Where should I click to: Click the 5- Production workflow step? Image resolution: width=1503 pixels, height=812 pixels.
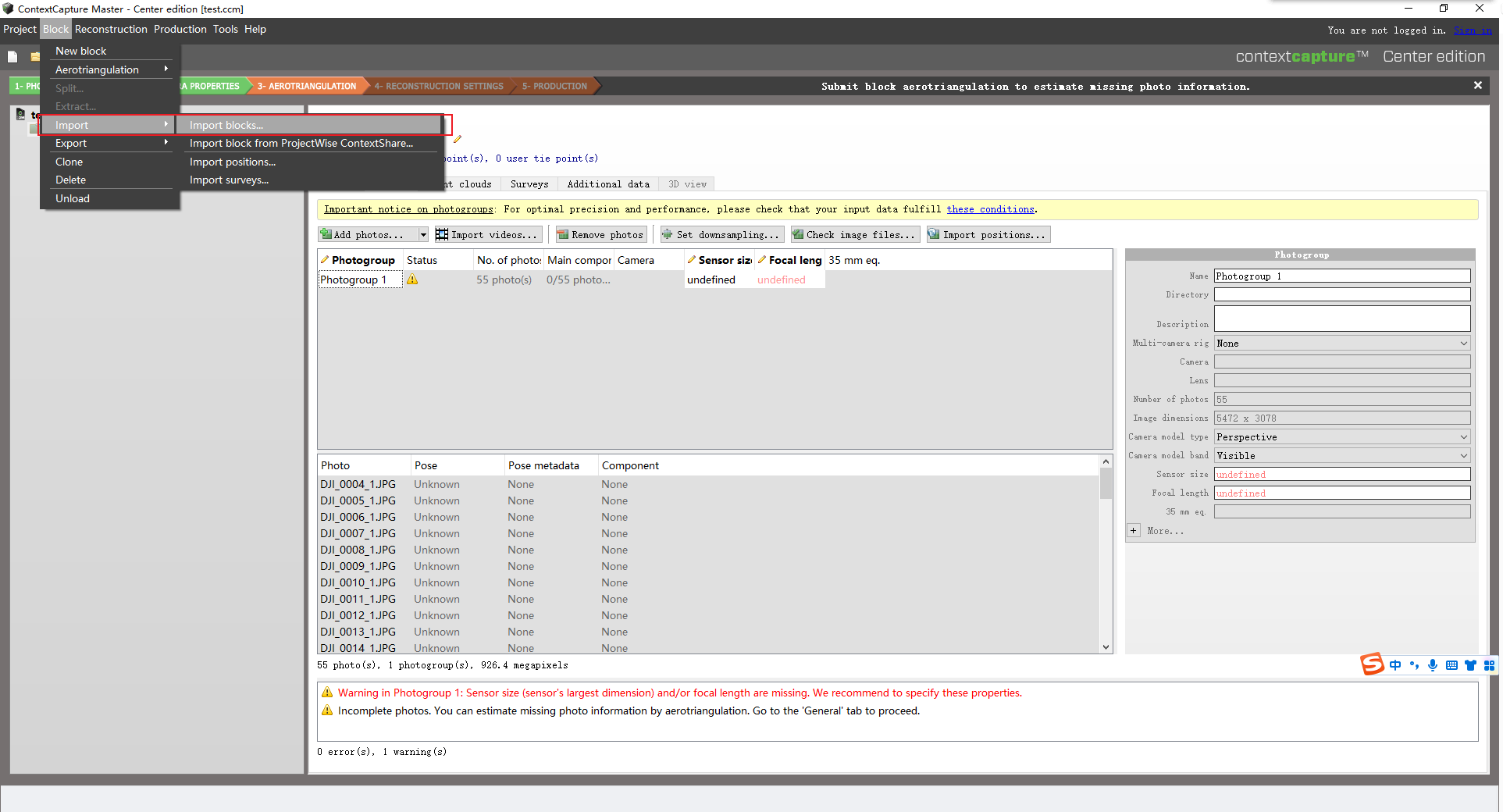[554, 86]
